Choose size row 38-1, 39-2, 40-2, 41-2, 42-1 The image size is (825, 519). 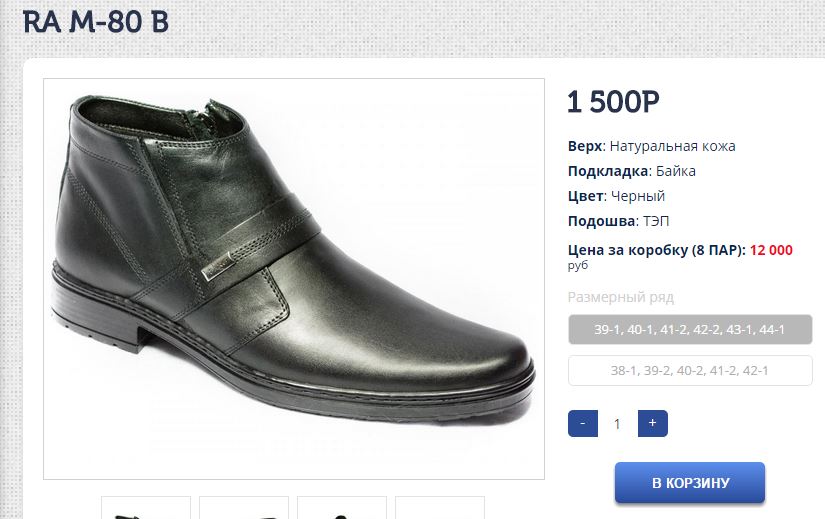click(x=690, y=371)
